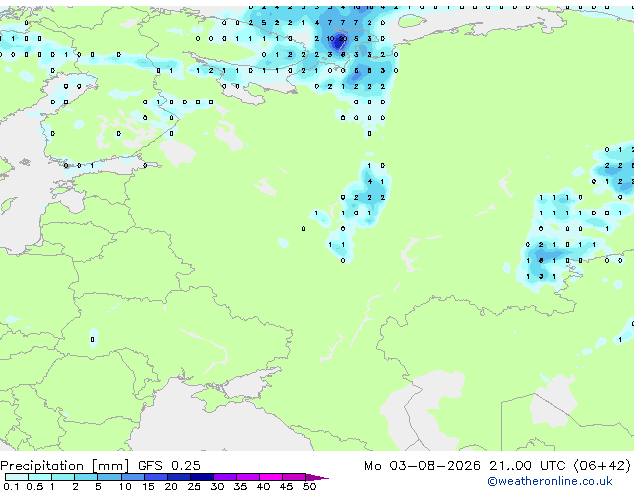
Task: Select the 2–5 mm legend color swatch
Action: tap(86, 477)
